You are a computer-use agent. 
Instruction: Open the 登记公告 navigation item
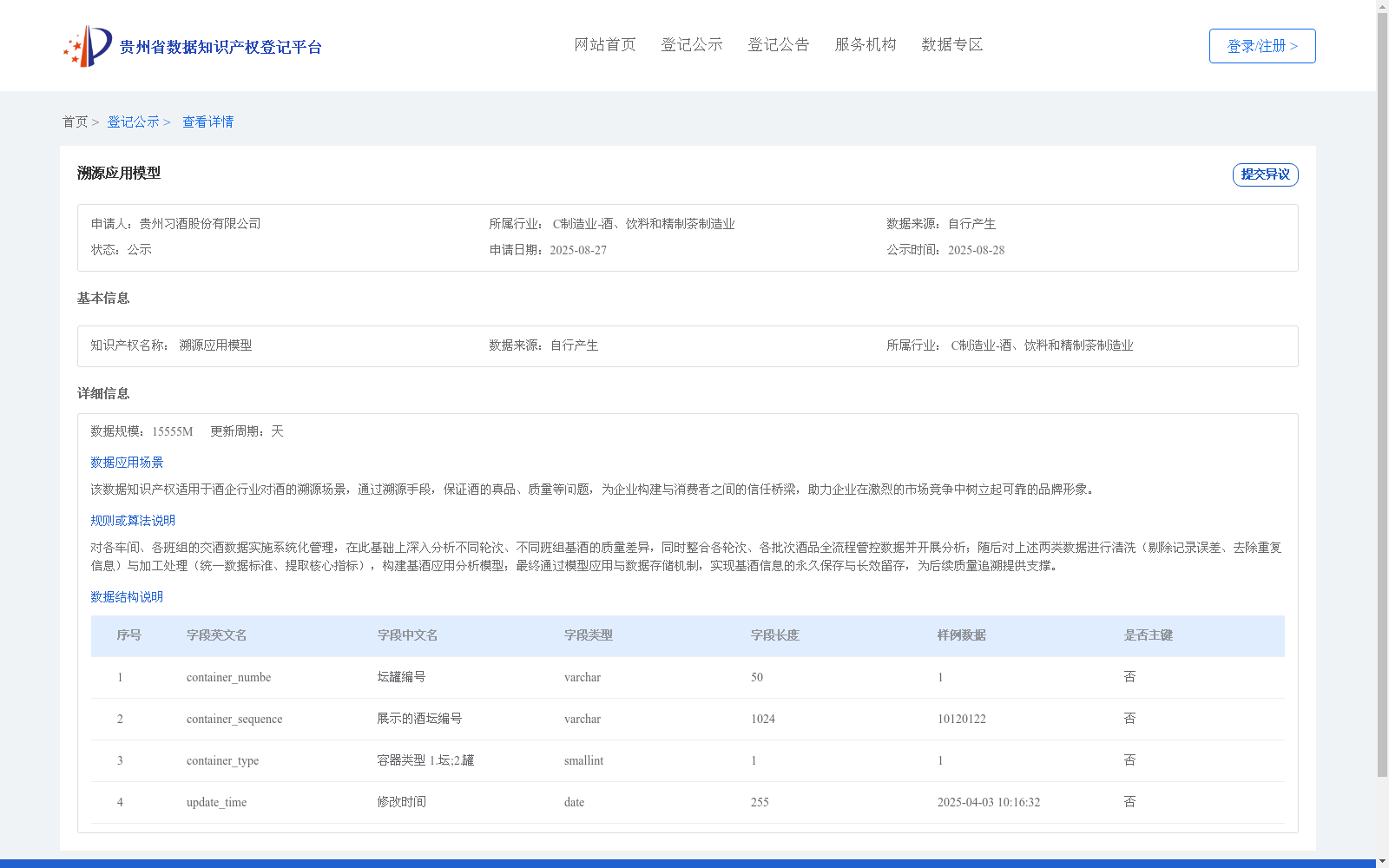pyautogui.click(x=779, y=45)
